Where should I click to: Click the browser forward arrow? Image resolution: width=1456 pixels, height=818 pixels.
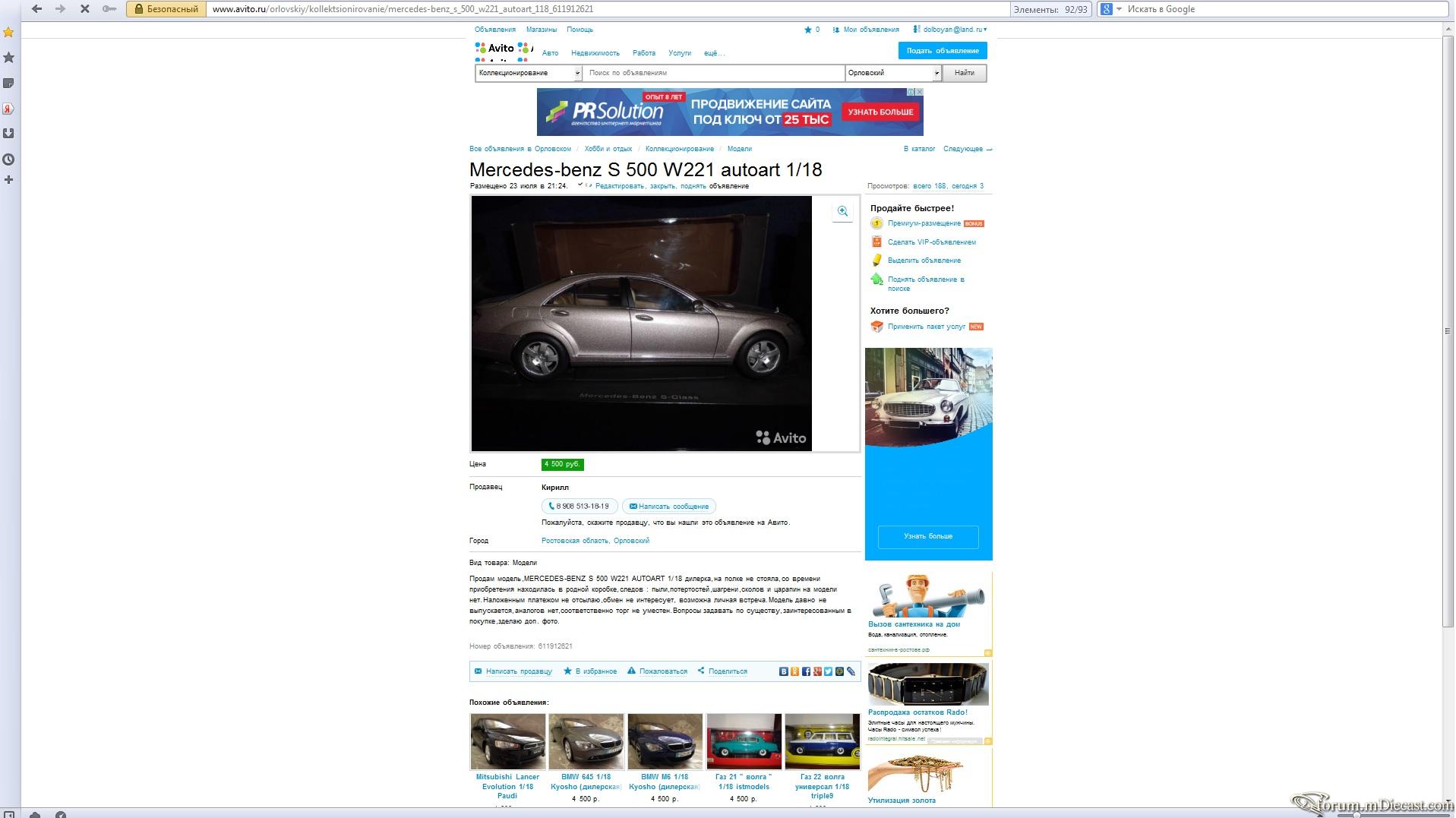pyautogui.click(x=61, y=9)
